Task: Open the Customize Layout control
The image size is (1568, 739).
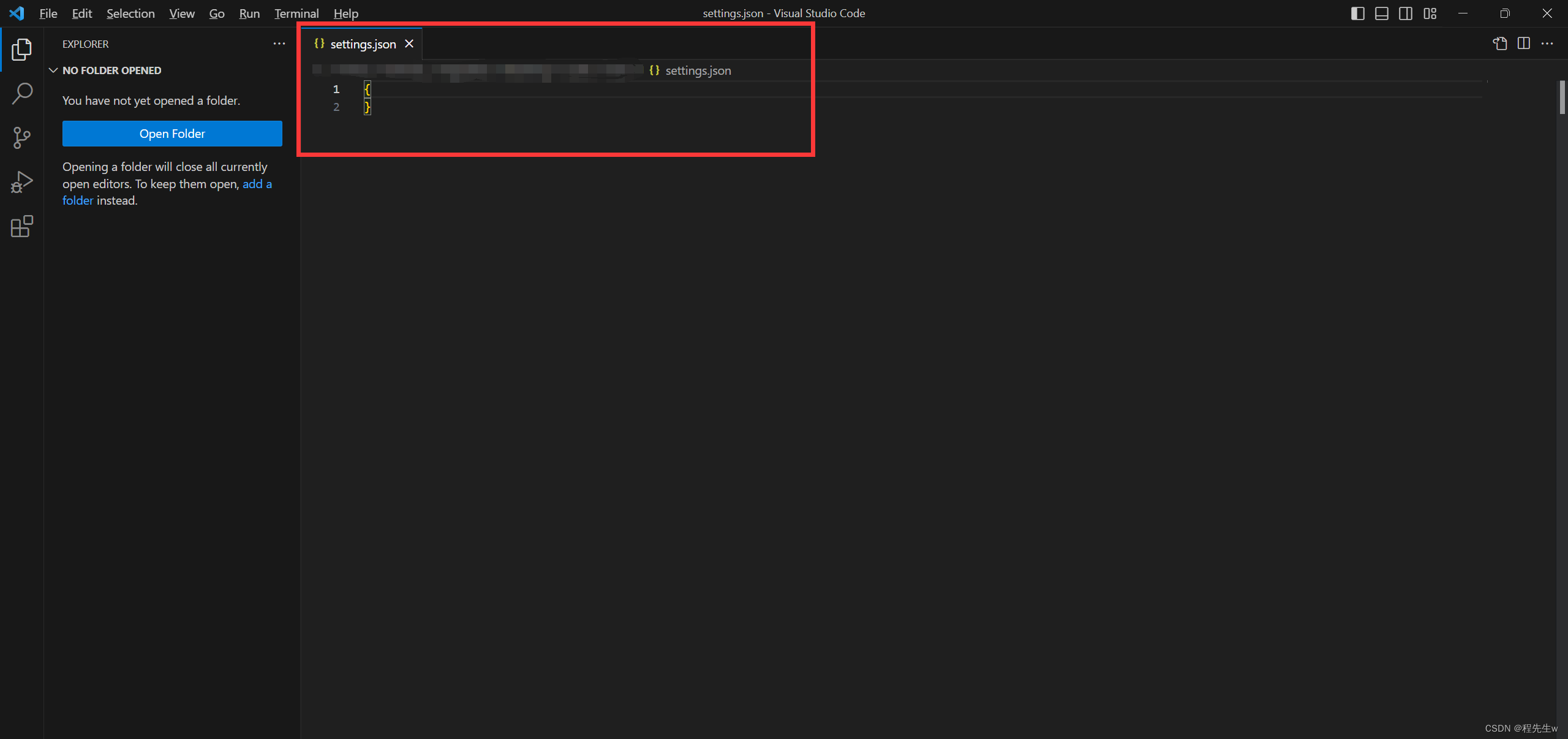Action: [x=1430, y=13]
